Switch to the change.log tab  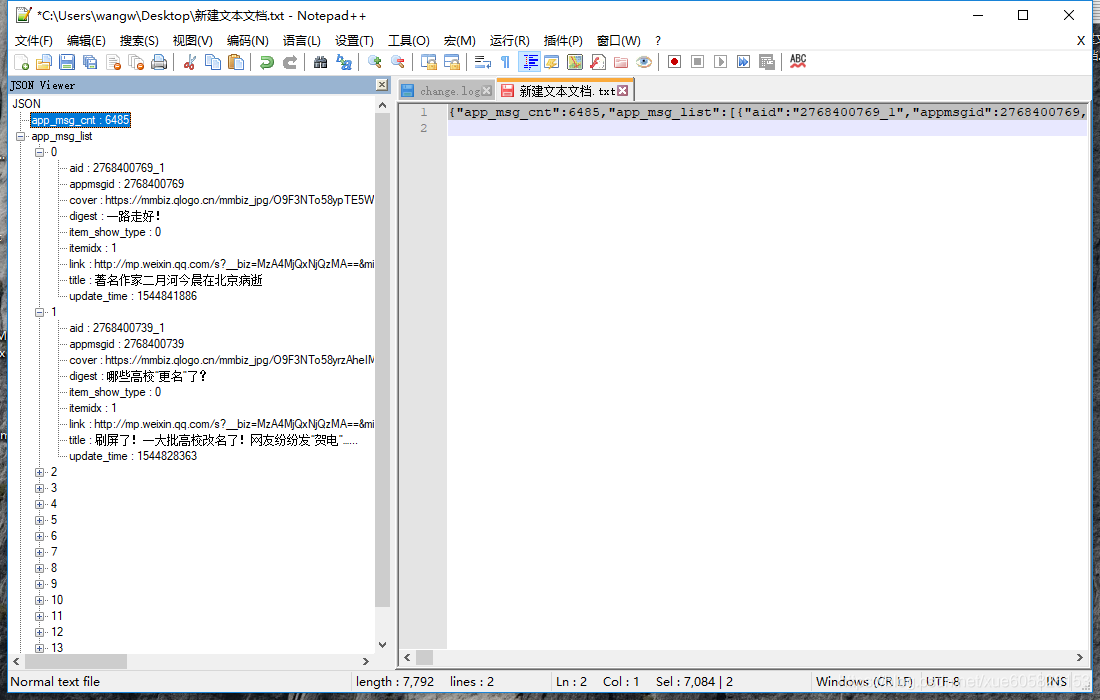[x=445, y=91]
